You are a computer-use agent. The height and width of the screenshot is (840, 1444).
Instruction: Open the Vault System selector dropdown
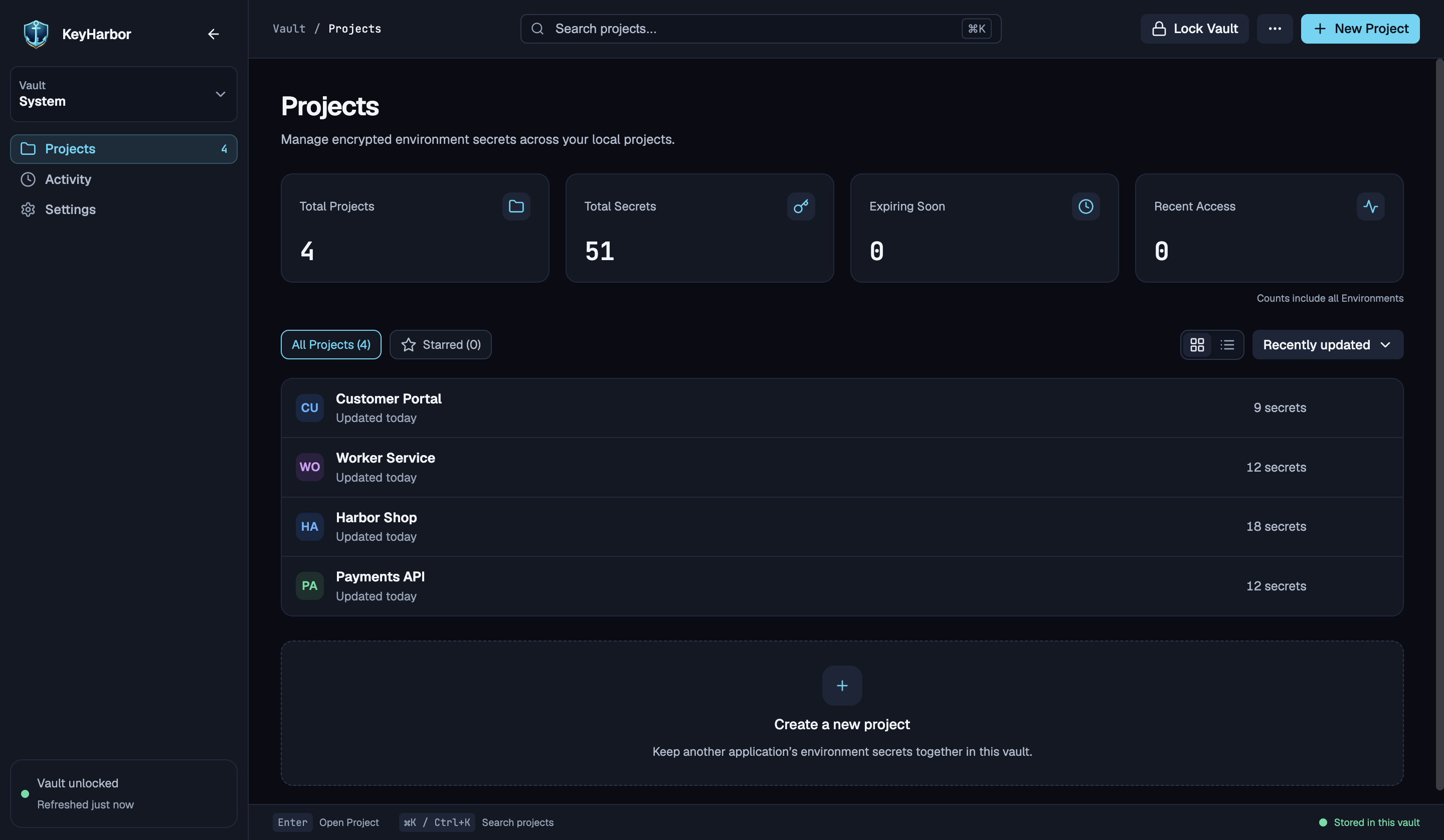[x=124, y=94]
